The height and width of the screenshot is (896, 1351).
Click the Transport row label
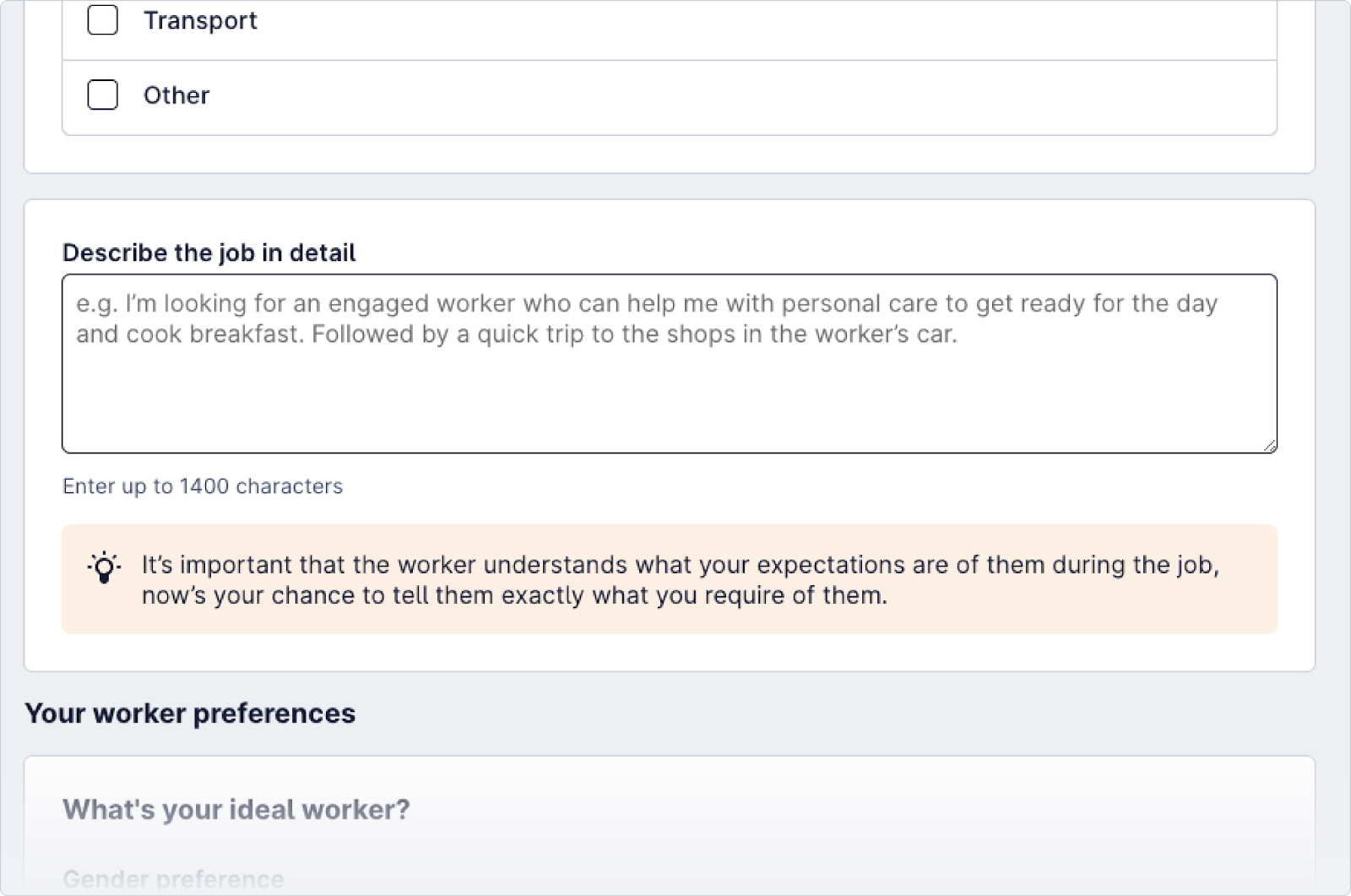202,20
